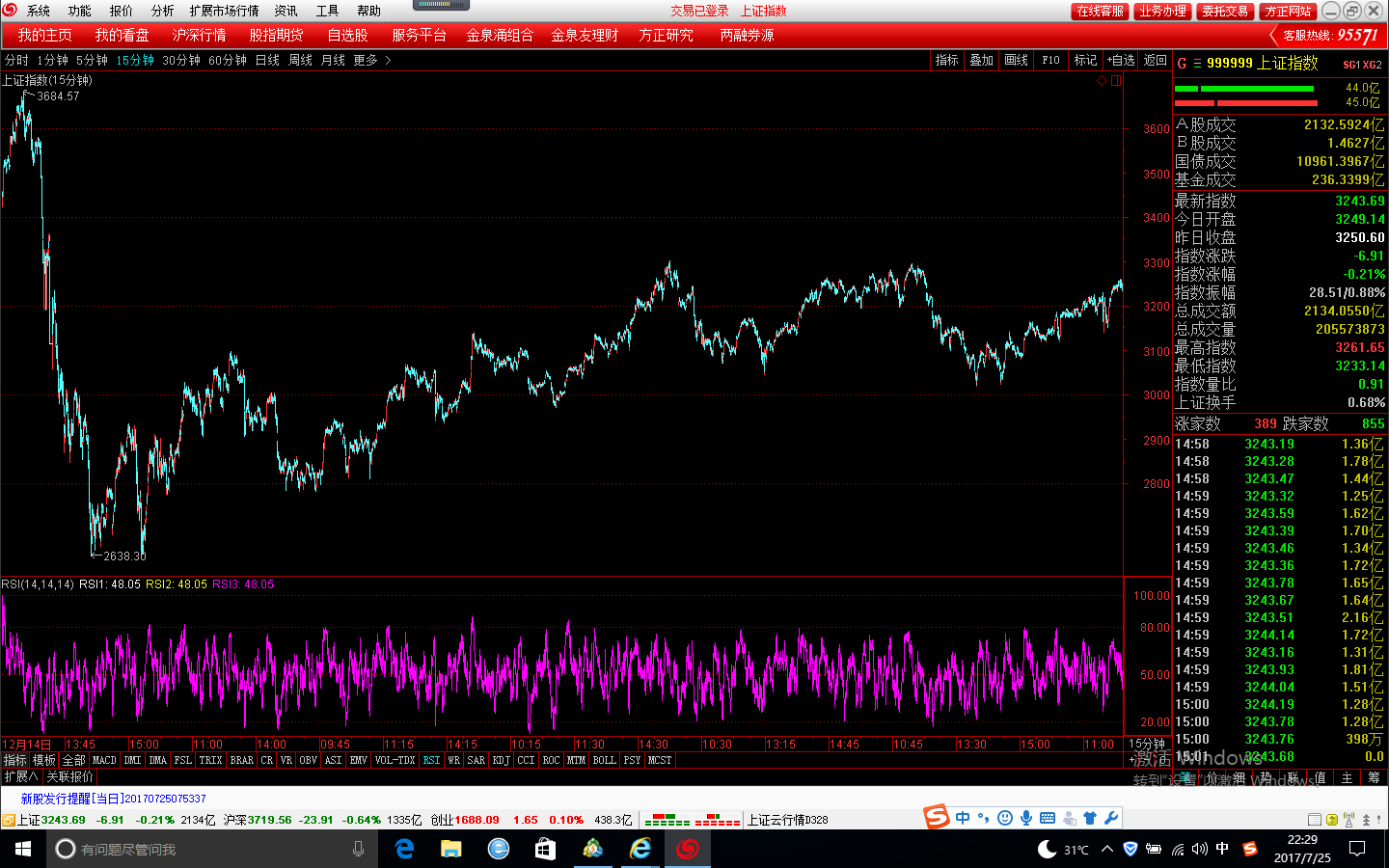Toggle Sogou Chinese/English 中 mode
This screenshot has width=1389, height=868.
[x=963, y=818]
